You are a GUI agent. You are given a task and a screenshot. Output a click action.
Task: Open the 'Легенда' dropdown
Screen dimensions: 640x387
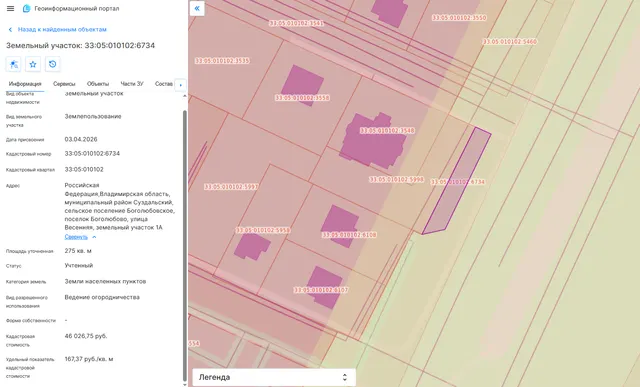click(x=274, y=377)
